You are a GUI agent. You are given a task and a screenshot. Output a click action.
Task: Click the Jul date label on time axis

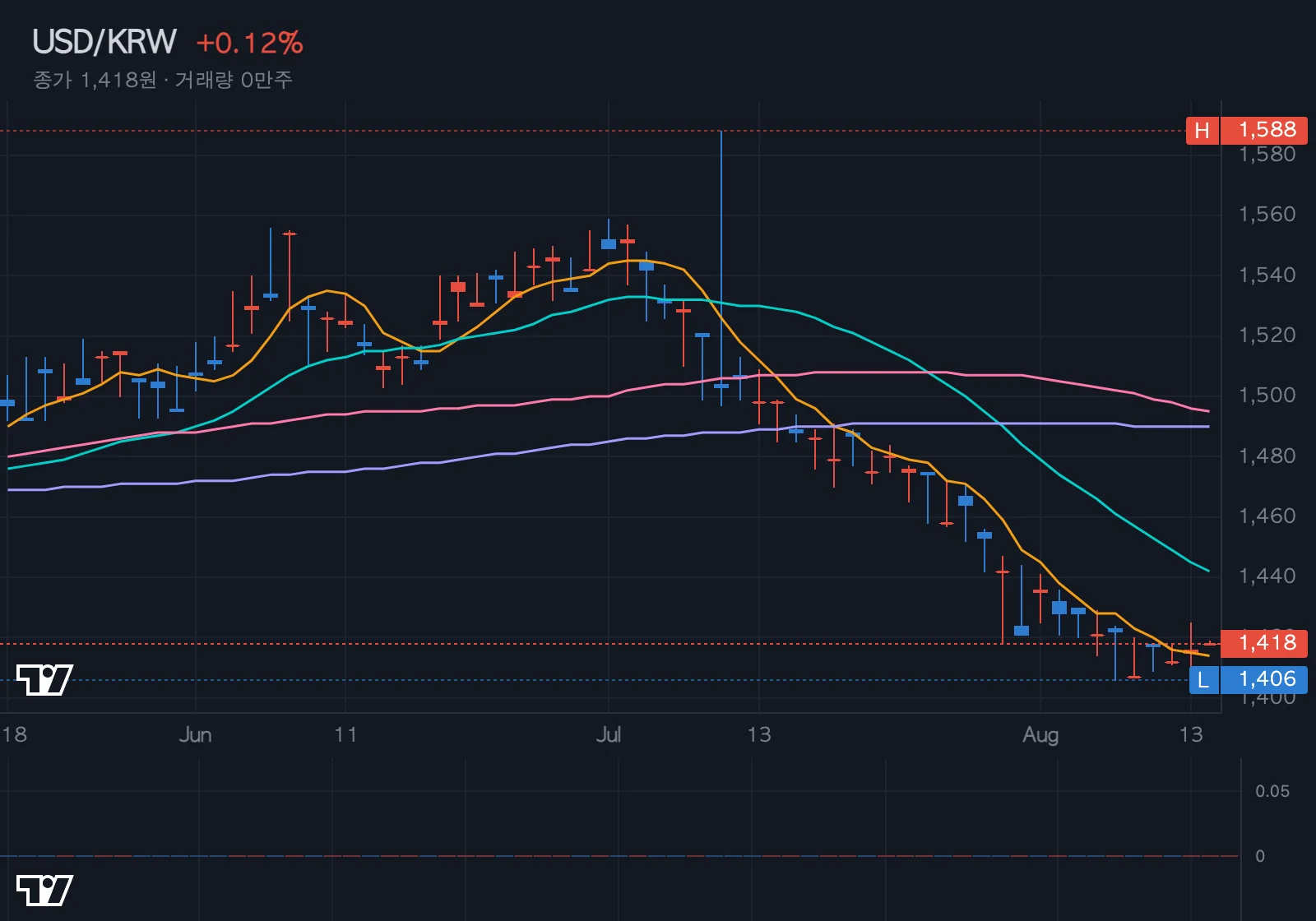(x=609, y=734)
